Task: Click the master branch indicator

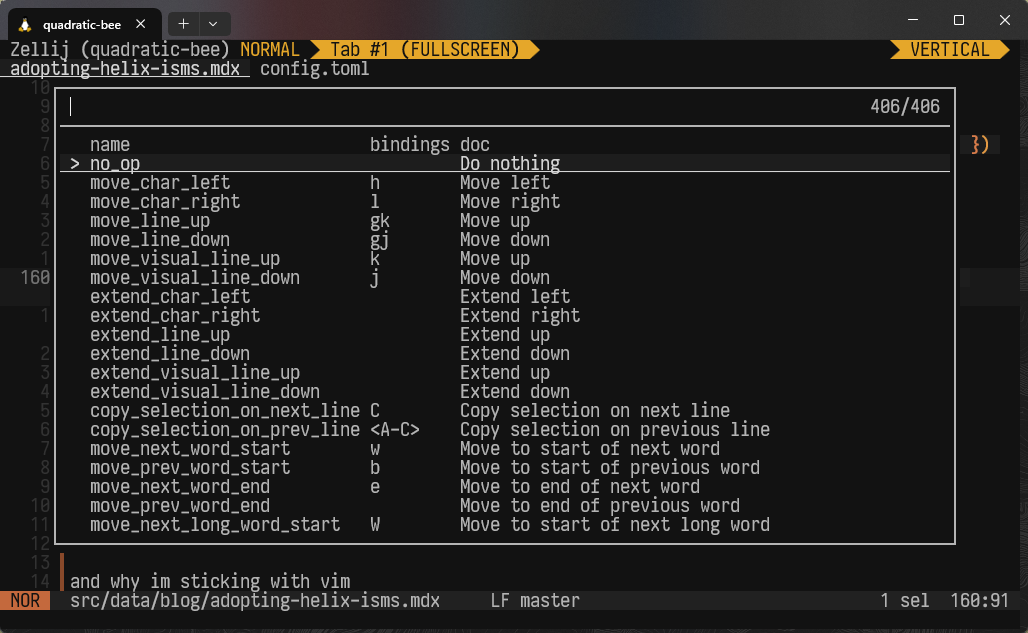Action: [549, 600]
